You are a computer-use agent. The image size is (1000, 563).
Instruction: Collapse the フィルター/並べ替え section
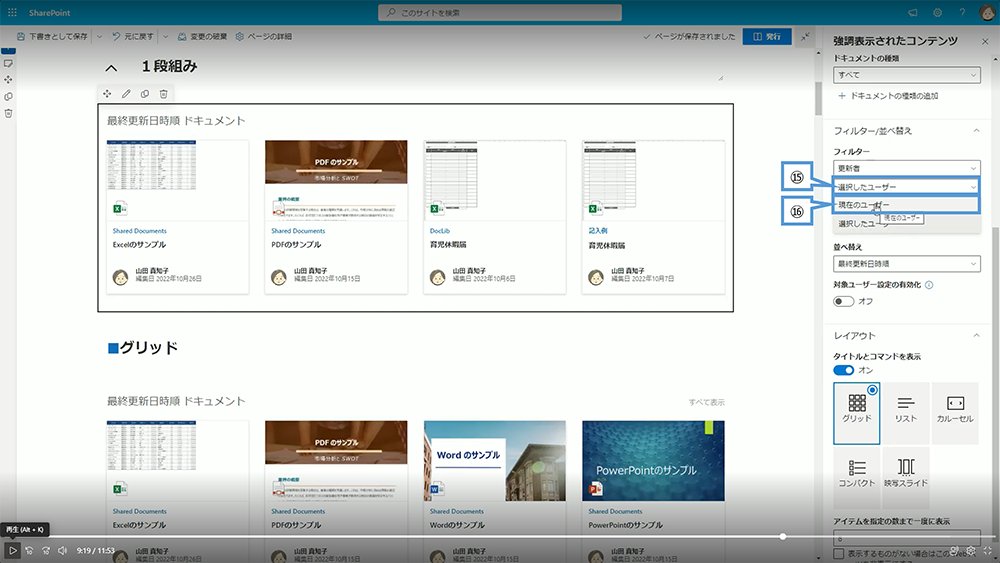(x=976, y=131)
